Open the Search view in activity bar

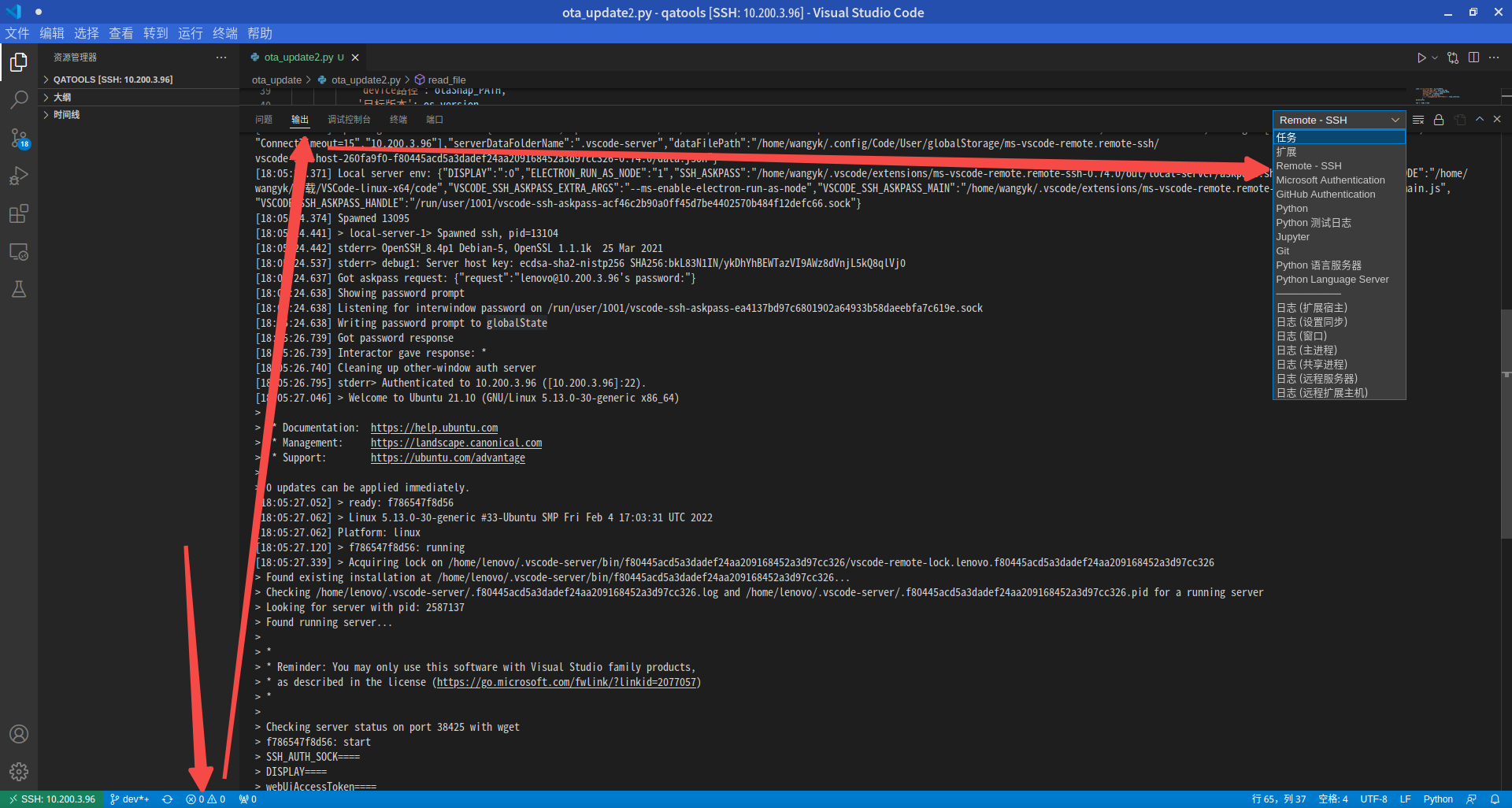coord(19,100)
